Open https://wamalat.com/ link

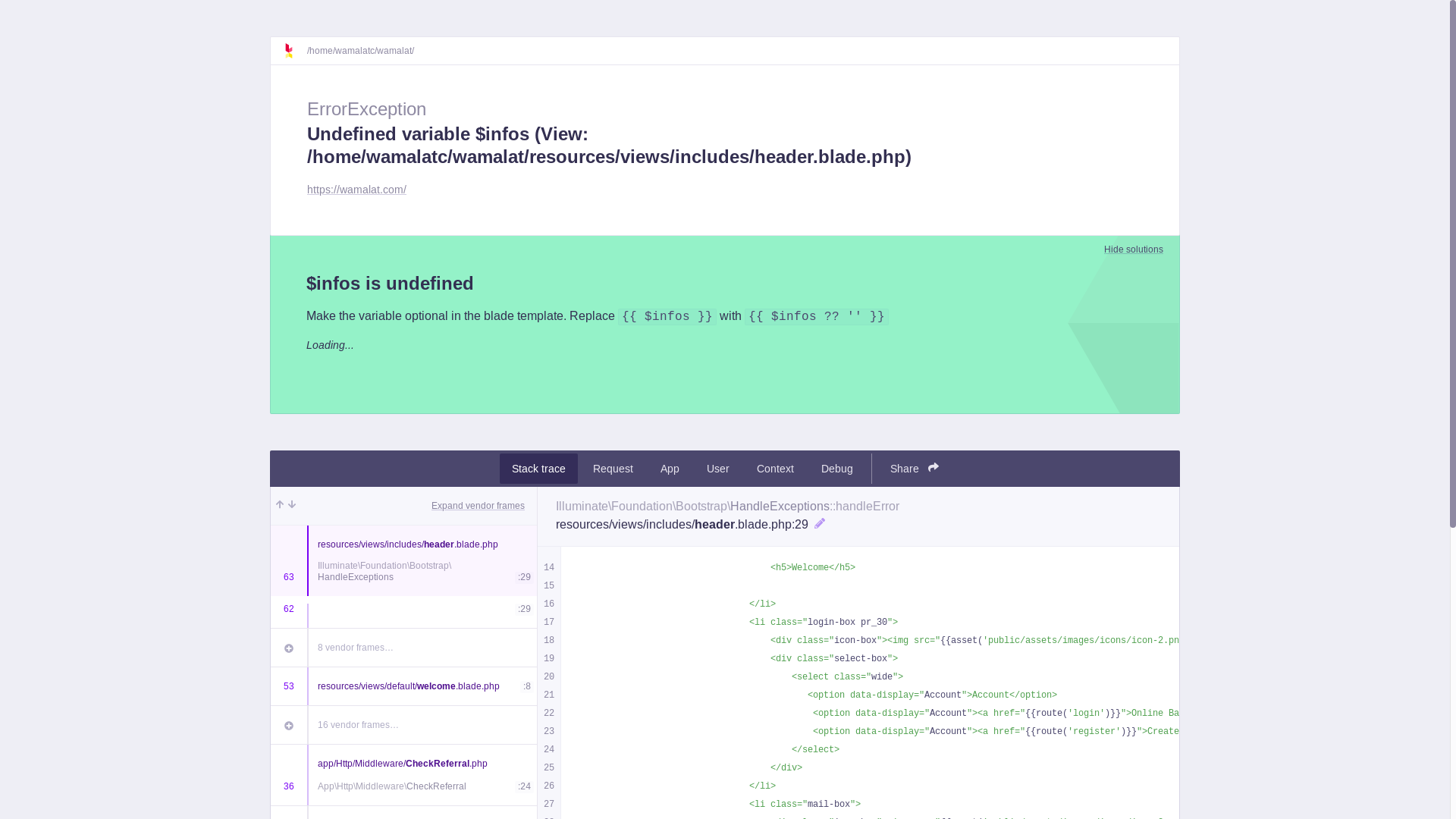[x=356, y=190]
